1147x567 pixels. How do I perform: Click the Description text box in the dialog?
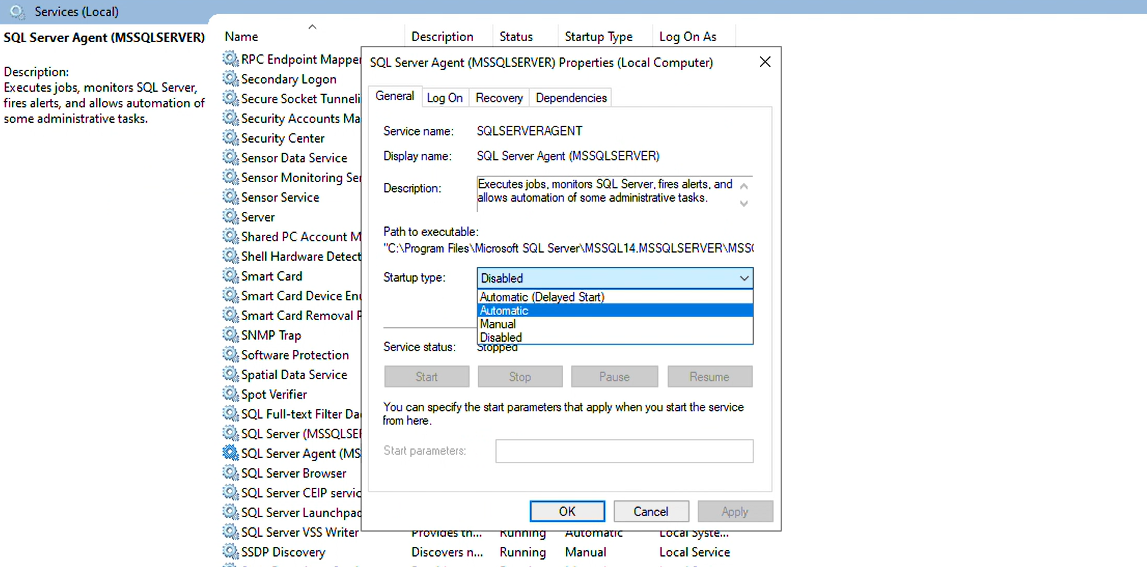(614, 193)
